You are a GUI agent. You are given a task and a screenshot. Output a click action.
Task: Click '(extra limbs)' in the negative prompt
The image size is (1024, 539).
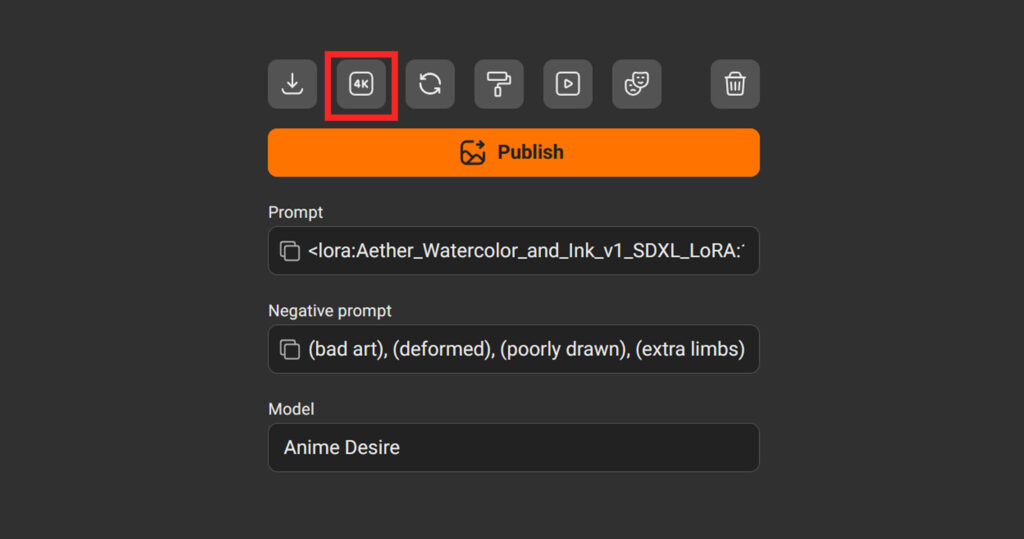coord(690,349)
